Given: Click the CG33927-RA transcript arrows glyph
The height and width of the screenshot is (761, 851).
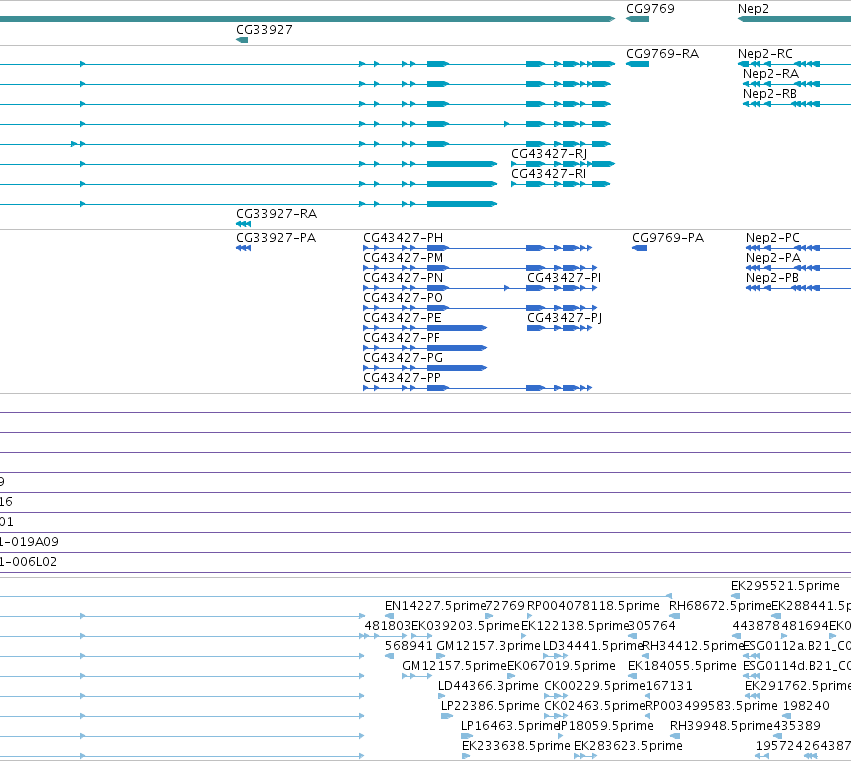Looking at the screenshot, I should point(244,224).
